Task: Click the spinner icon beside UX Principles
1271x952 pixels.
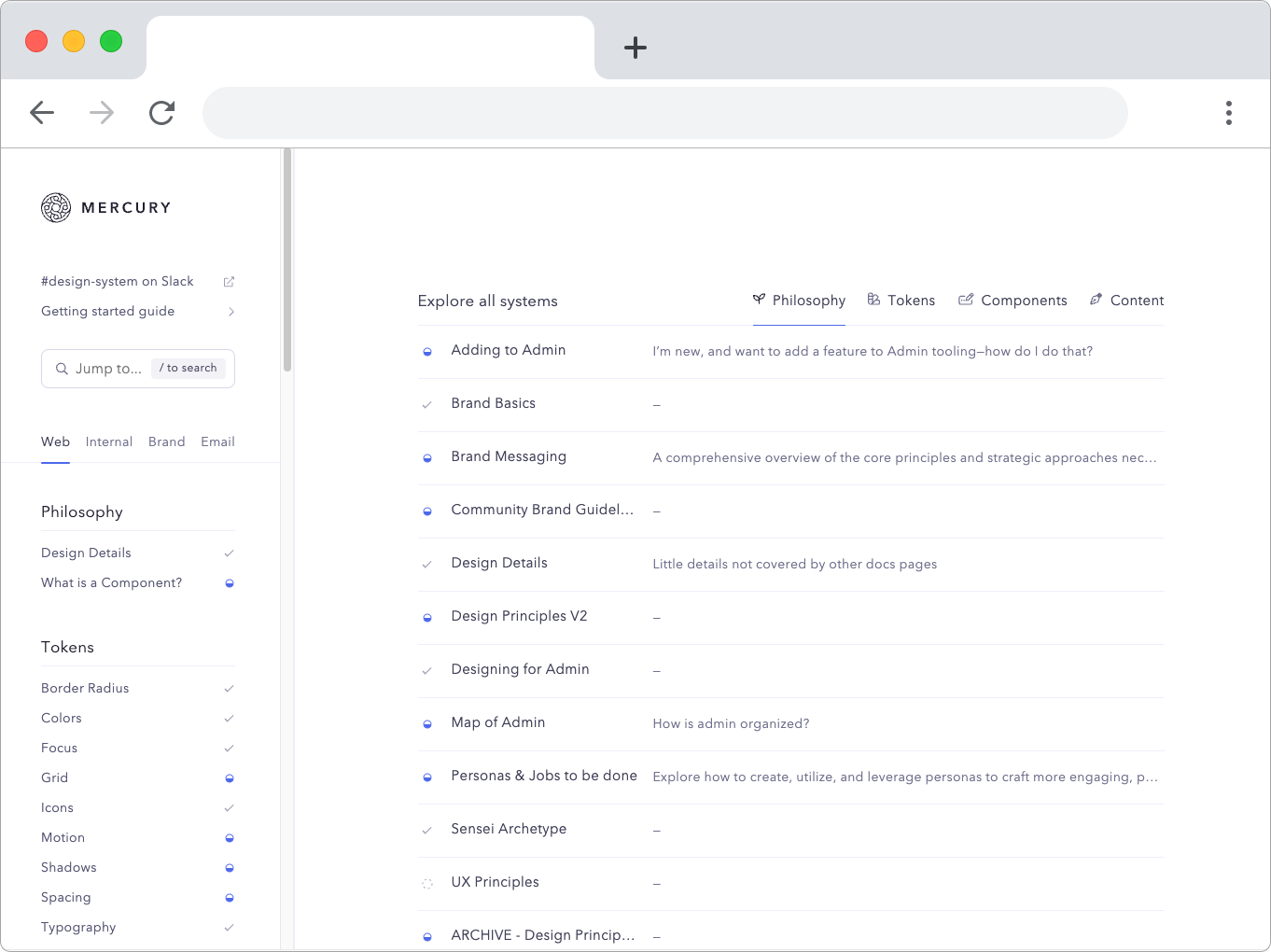Action: [427, 883]
